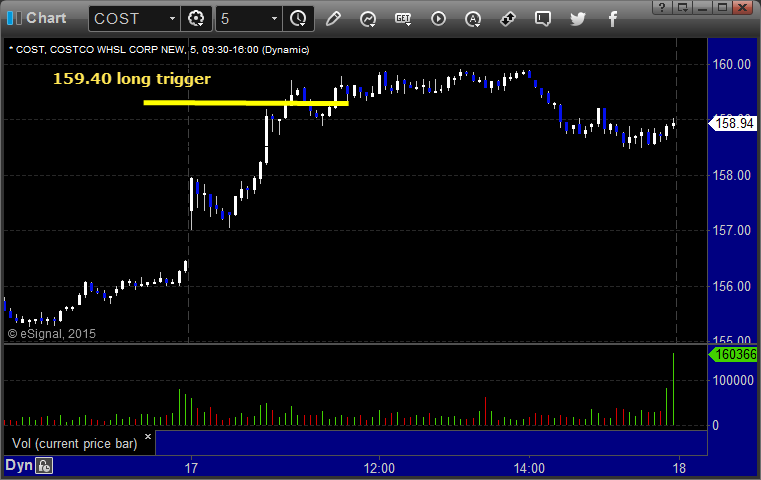Toggle the lock icon next to Dyn
The image size is (761, 480).
click(44, 466)
